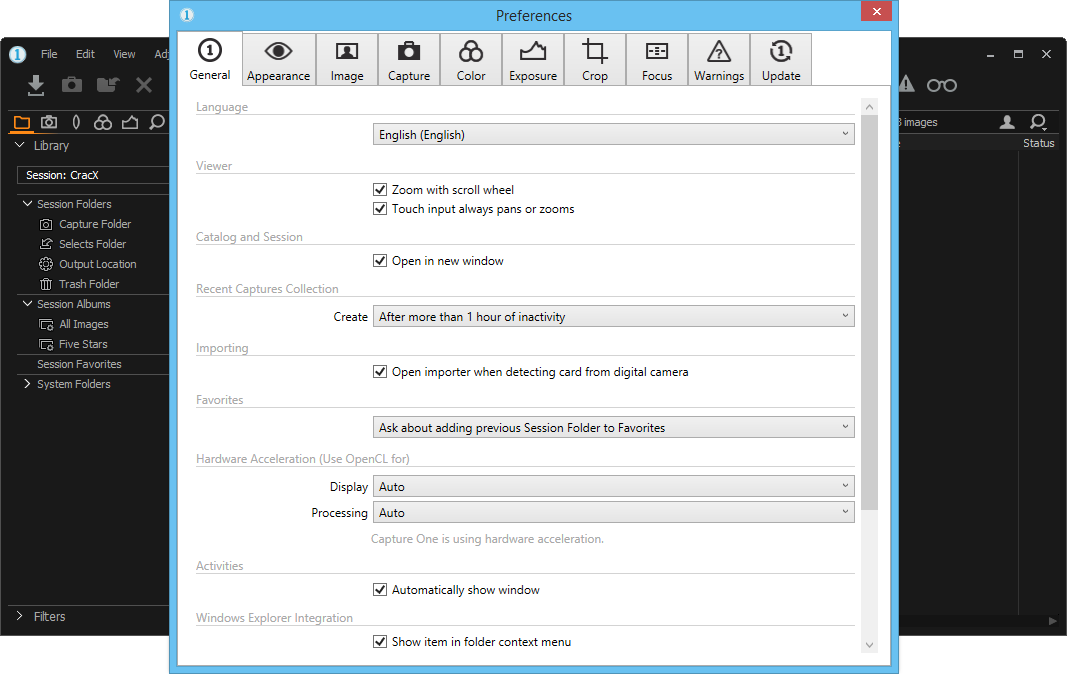Viewport: 1067px width, 674px height.
Task: Switch to the Color preferences tab
Action: click(x=471, y=60)
